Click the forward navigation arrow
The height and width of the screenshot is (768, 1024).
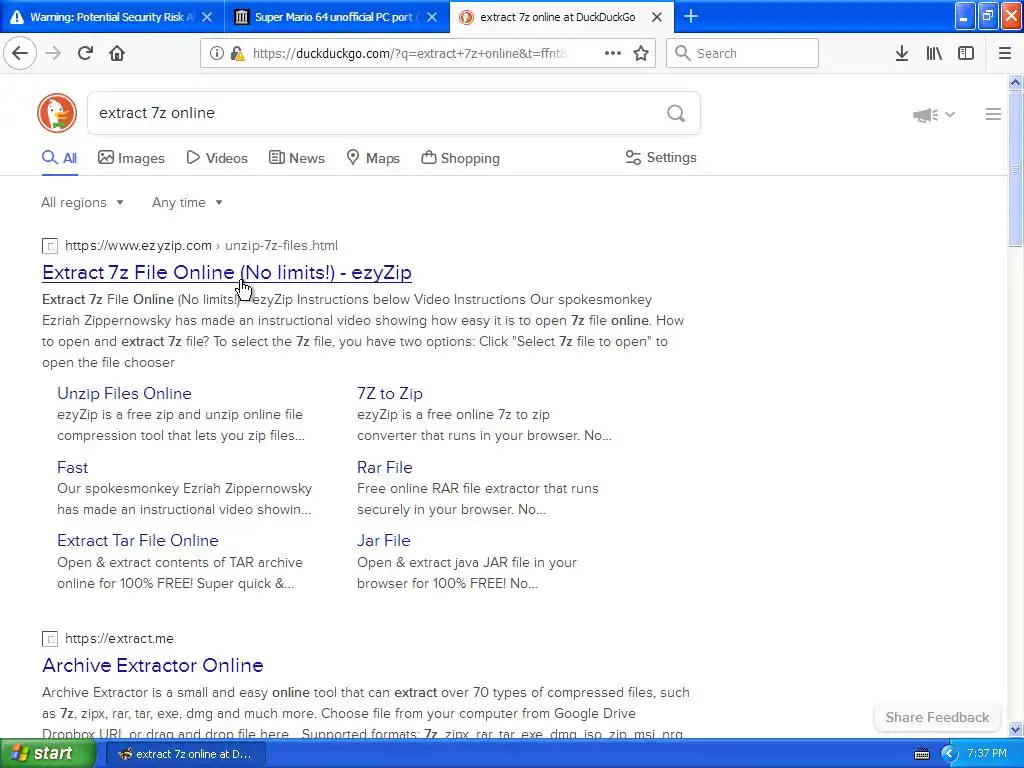click(x=54, y=53)
